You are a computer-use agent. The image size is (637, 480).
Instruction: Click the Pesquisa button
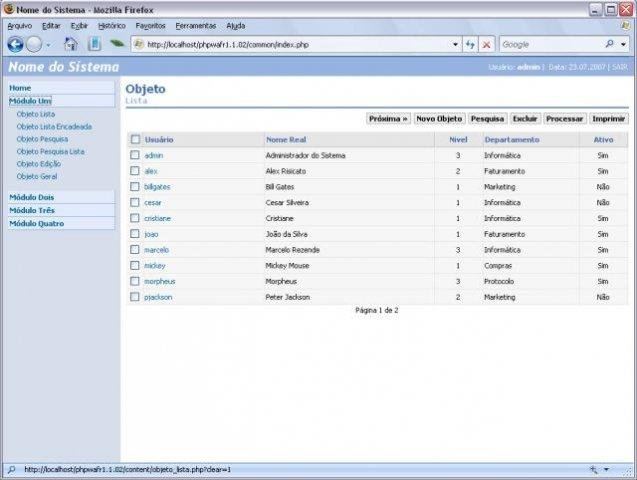point(487,119)
